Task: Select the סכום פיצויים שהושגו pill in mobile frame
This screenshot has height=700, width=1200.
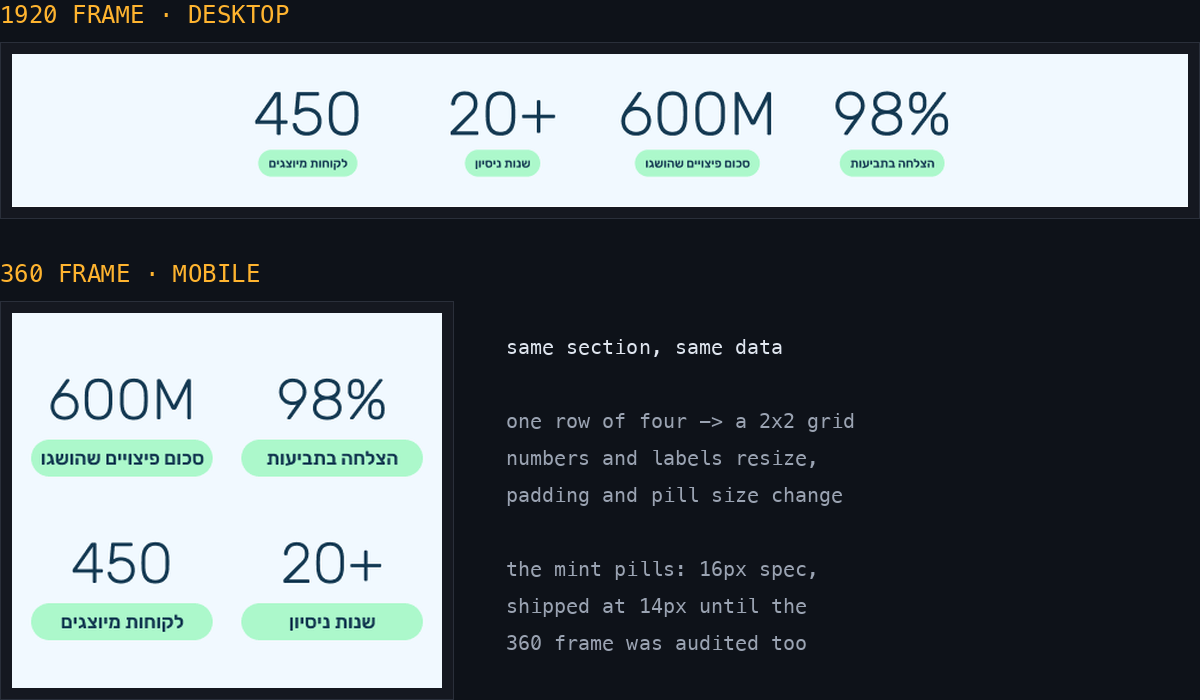Action: click(122, 458)
